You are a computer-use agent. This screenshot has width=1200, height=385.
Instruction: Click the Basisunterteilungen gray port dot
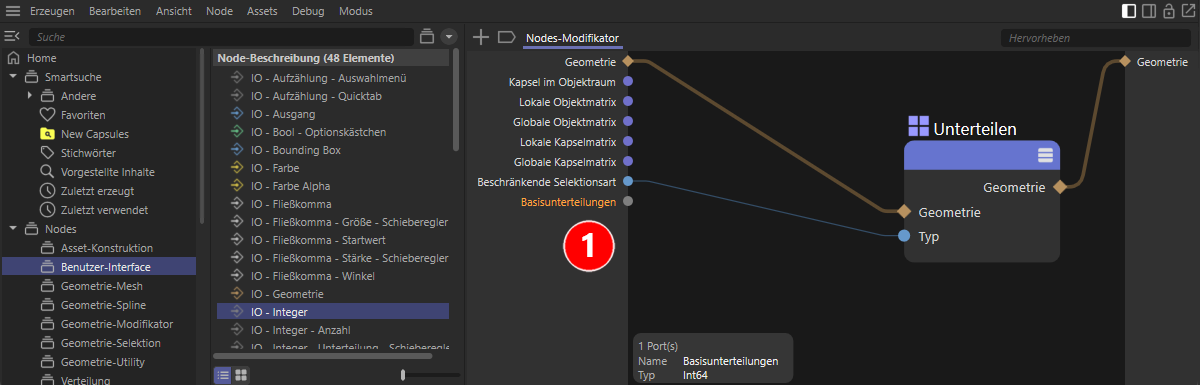(628, 202)
